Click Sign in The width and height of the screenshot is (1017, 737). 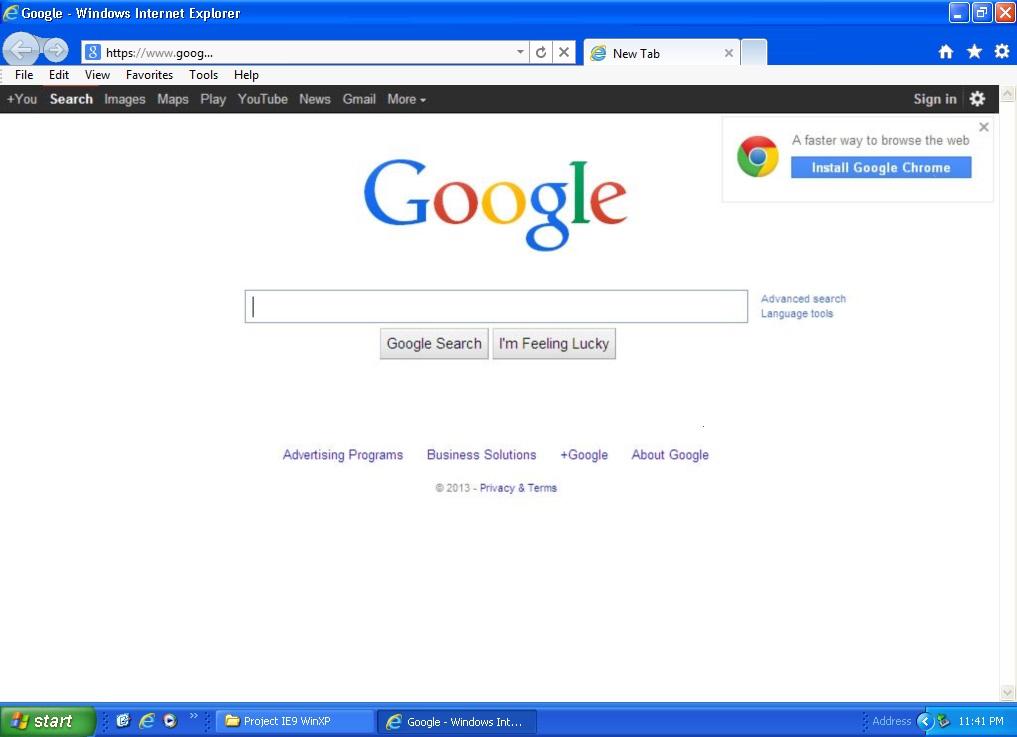tap(935, 99)
